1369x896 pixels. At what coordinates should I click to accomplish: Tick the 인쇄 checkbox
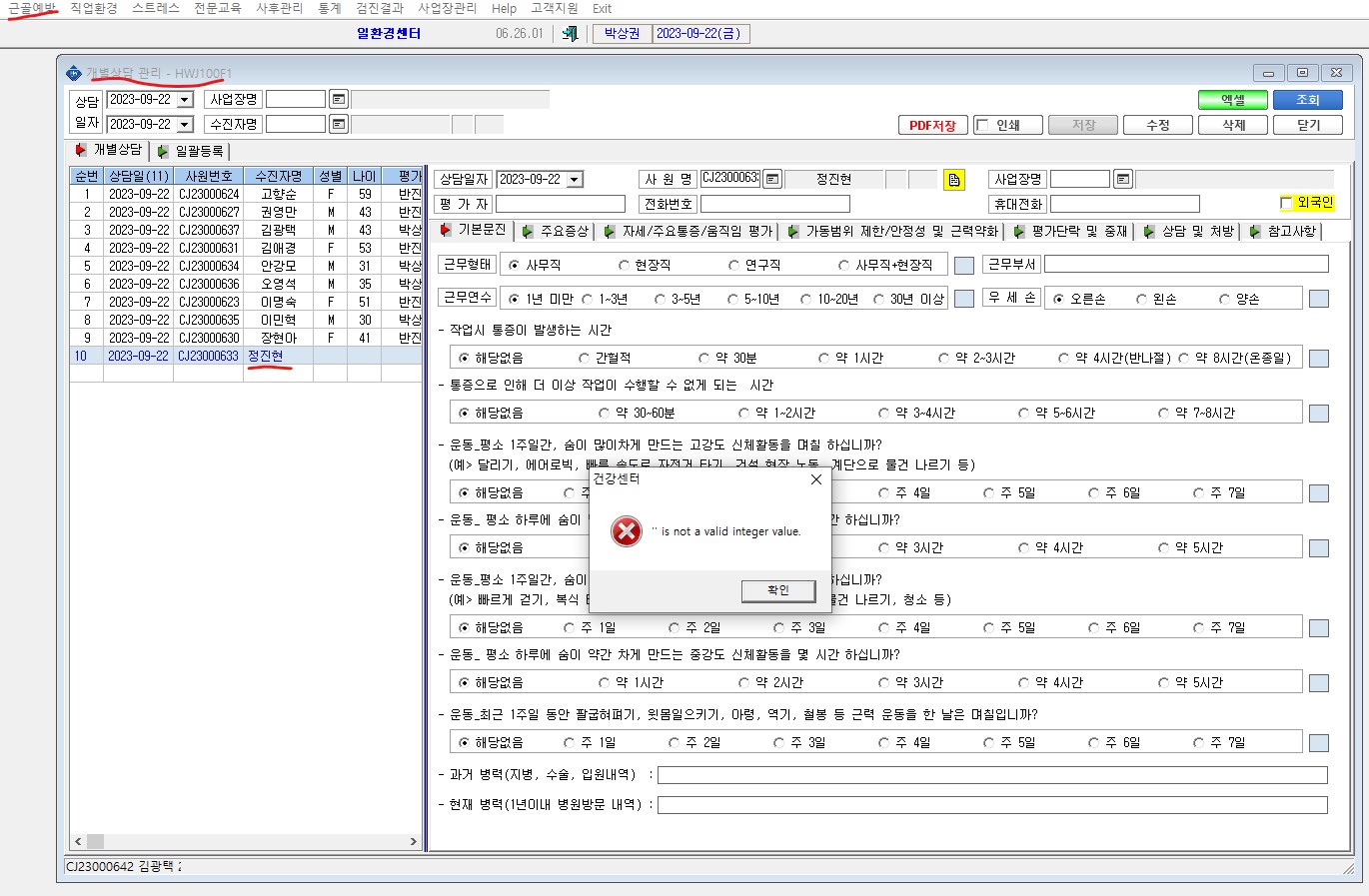coord(983,125)
